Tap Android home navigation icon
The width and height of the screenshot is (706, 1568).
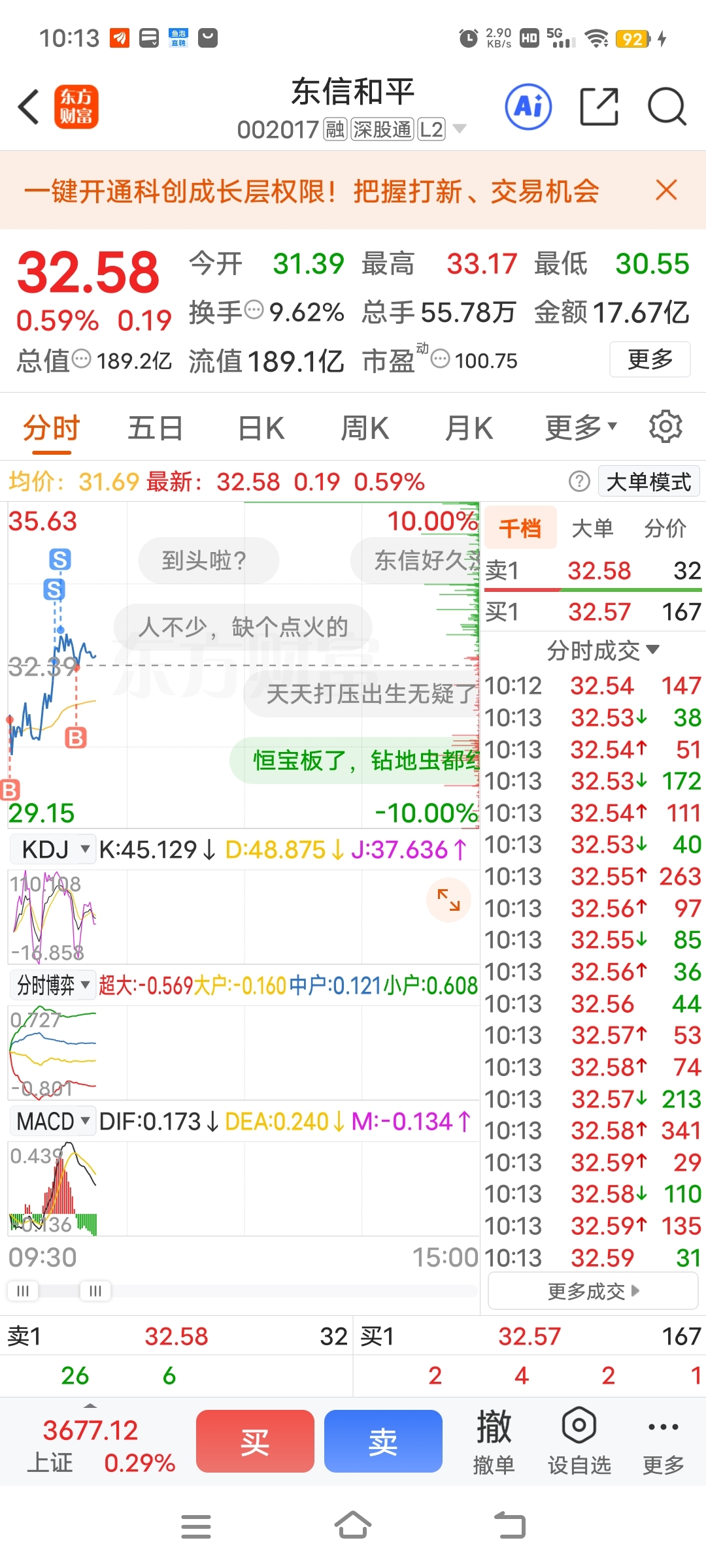(353, 1526)
